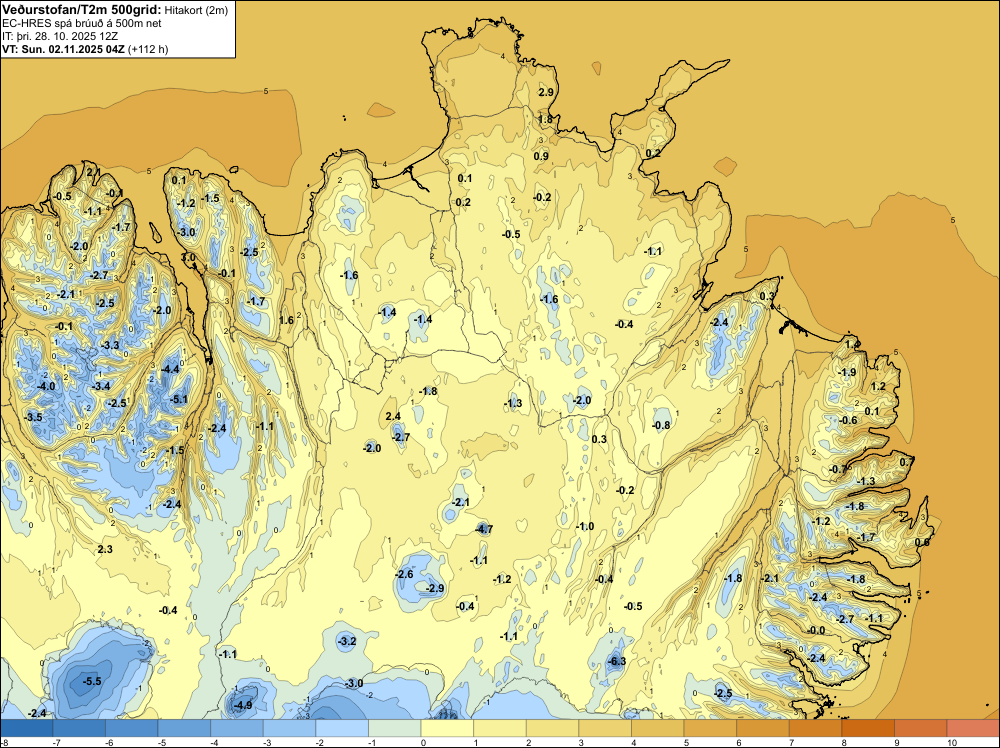Image resolution: width=1000 pixels, height=748 pixels.
Task: Select the legend swatch between -2 and -1
Action: click(342, 728)
